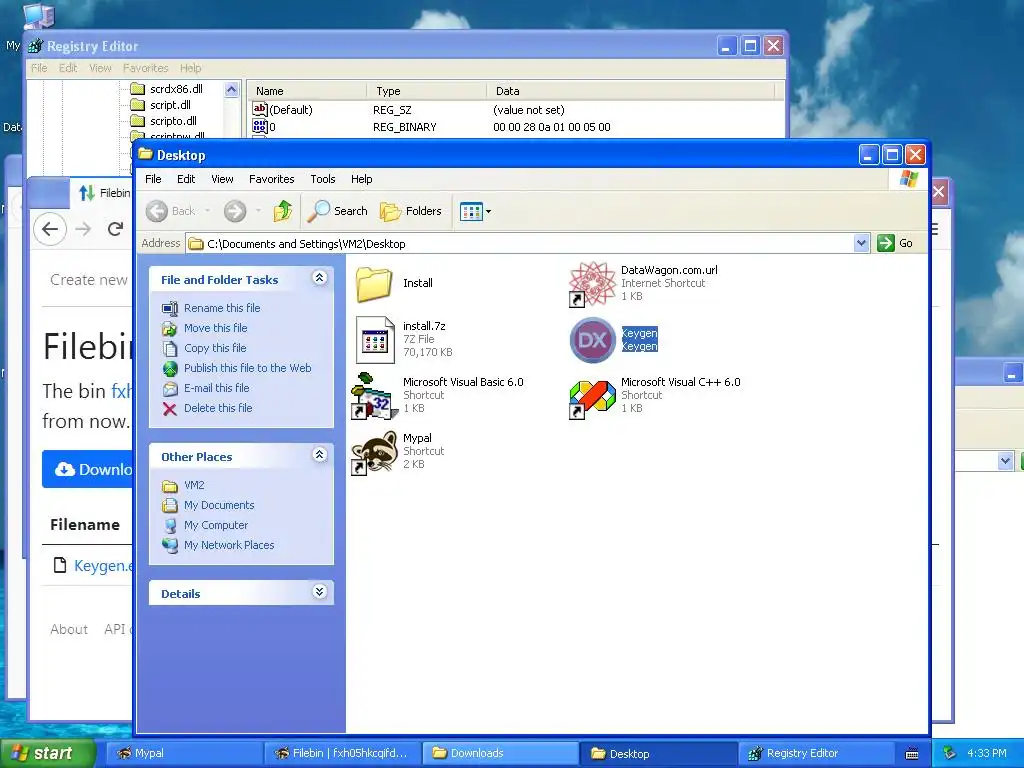
Task: Click Delete this file
Action: [x=218, y=408]
